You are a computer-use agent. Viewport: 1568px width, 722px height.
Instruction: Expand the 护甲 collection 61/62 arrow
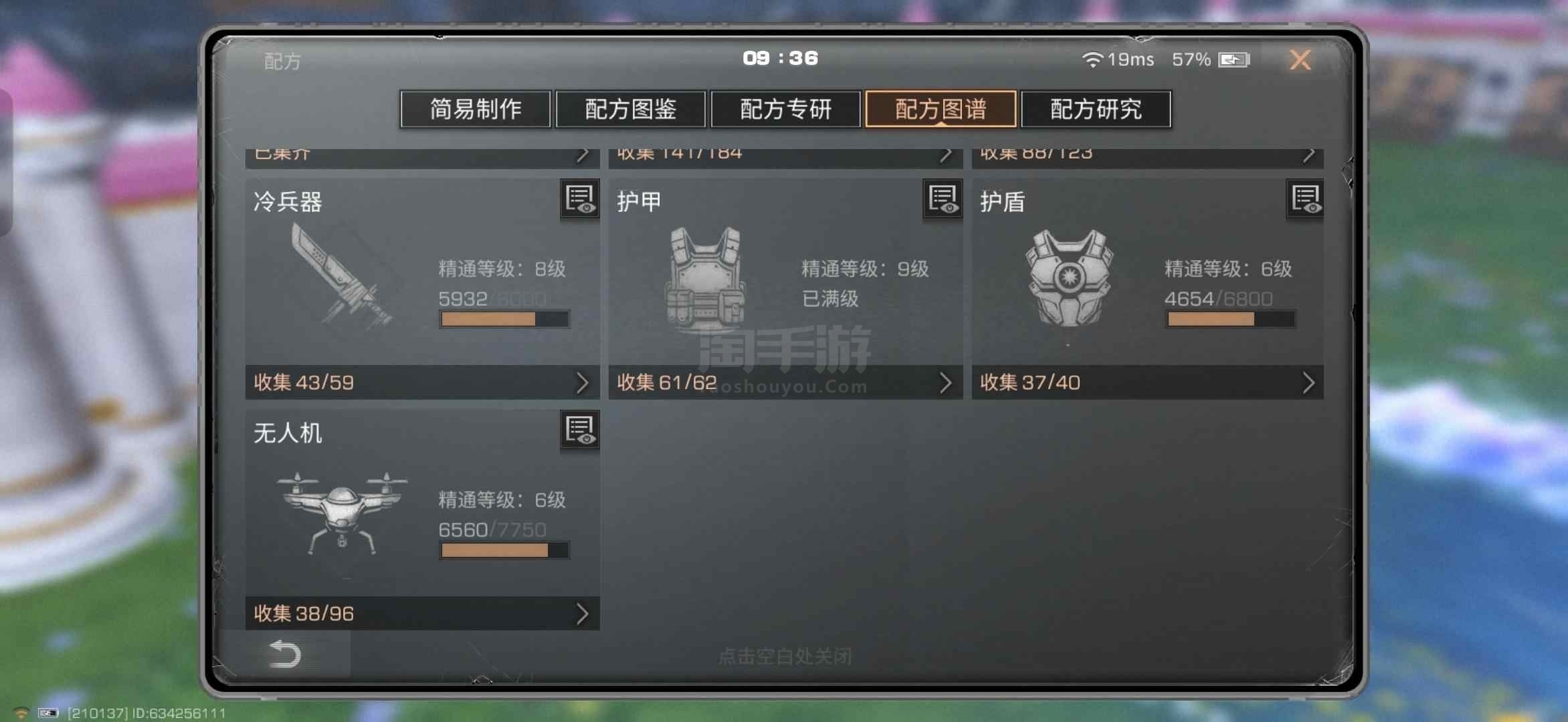pos(945,383)
